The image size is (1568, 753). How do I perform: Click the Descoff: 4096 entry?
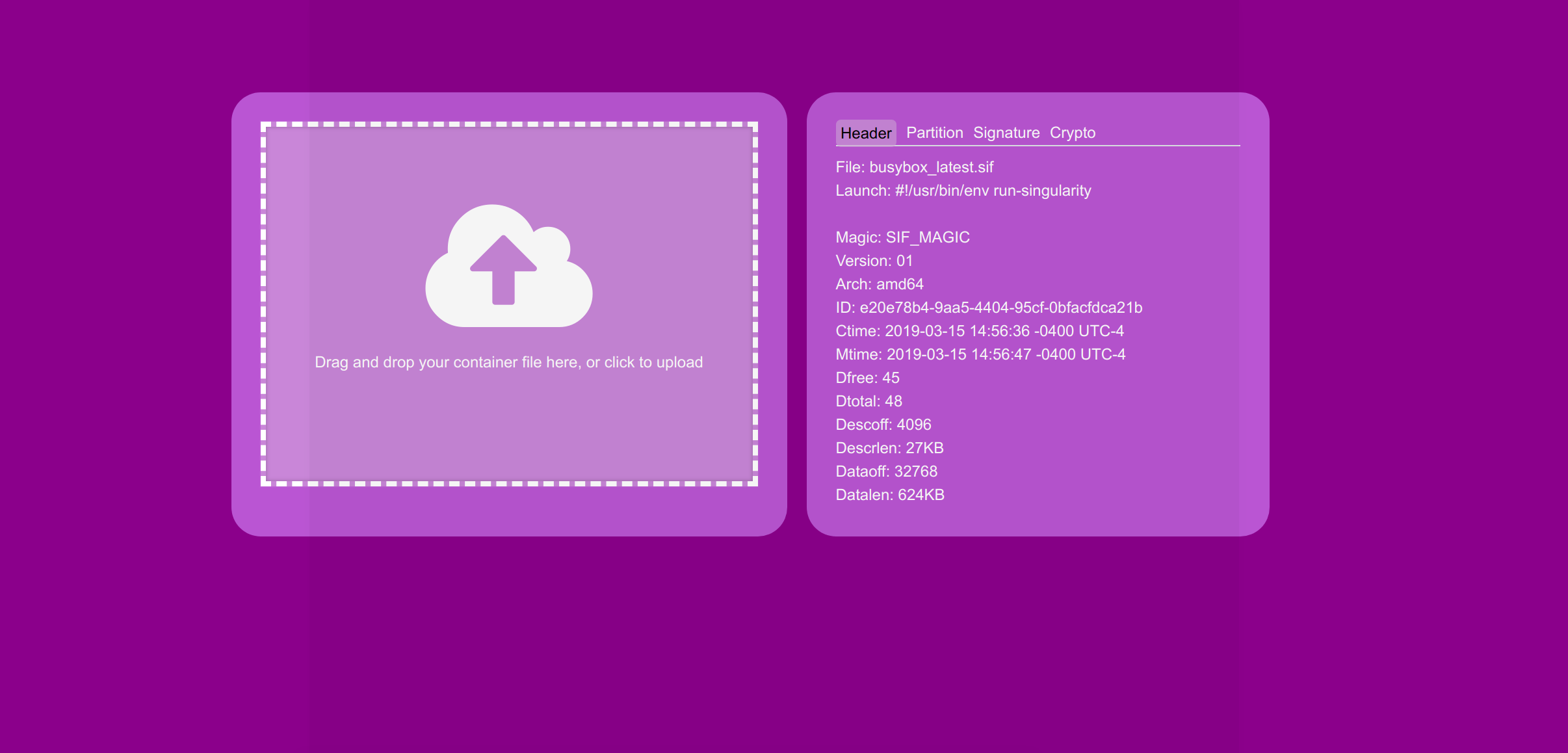pos(883,425)
